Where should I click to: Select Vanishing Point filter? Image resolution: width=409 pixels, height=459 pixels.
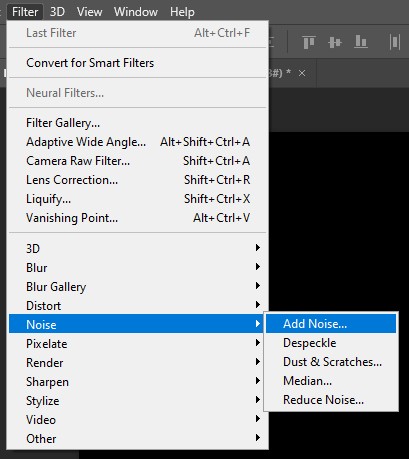(x=137, y=218)
